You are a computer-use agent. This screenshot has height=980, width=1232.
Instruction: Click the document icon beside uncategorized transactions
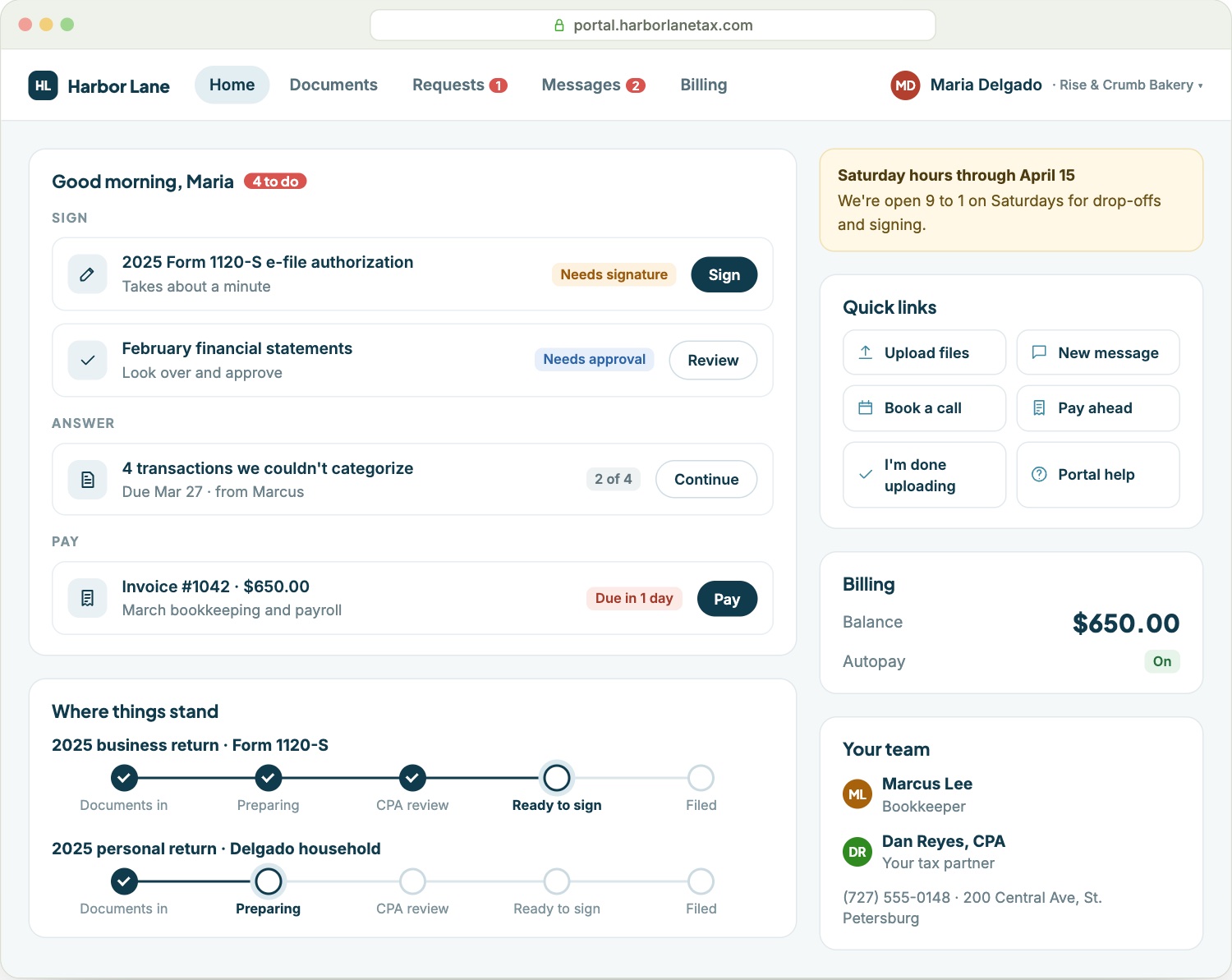pyautogui.click(x=87, y=480)
